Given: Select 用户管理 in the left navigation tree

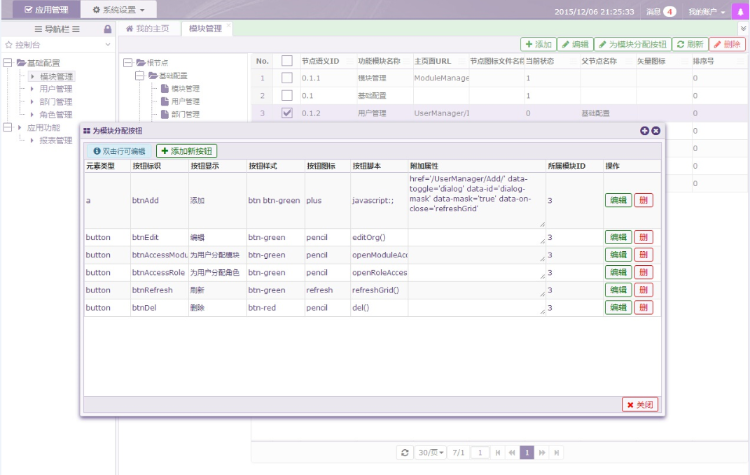Looking at the screenshot, I should click(56, 89).
